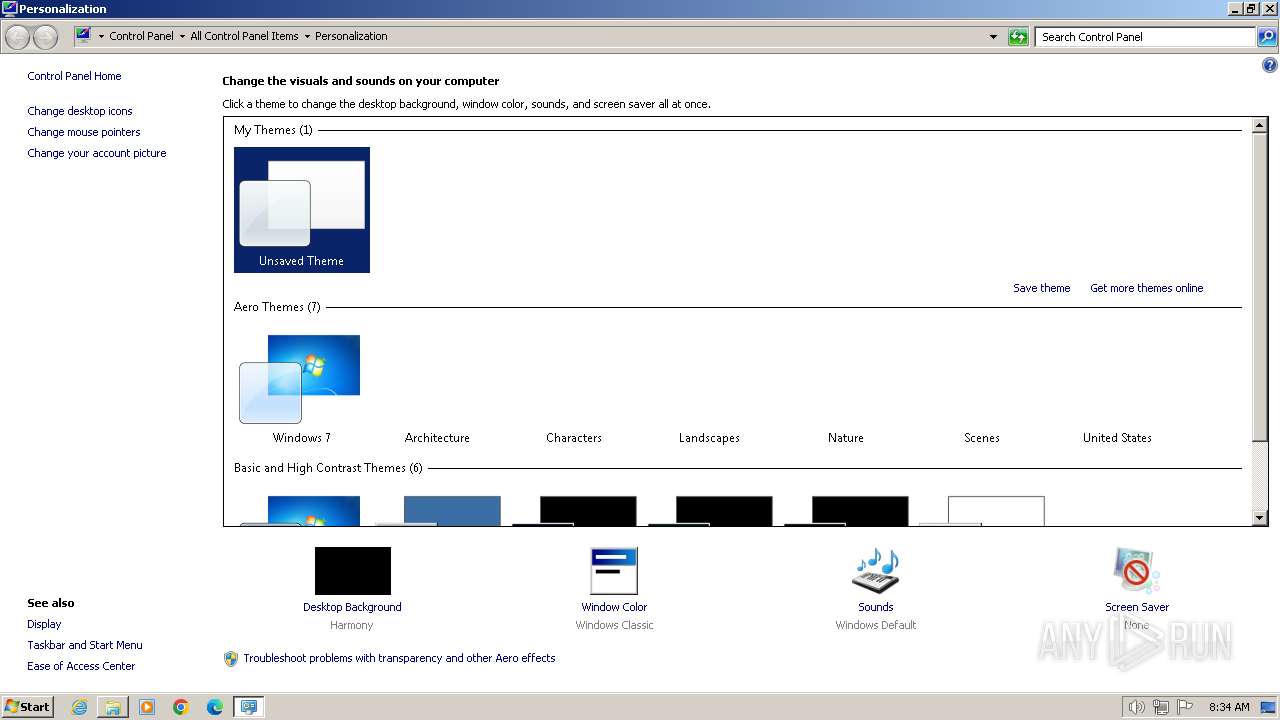This screenshot has width=1280, height=720.
Task: Click the Refresh button in address bar
Action: click(1018, 37)
